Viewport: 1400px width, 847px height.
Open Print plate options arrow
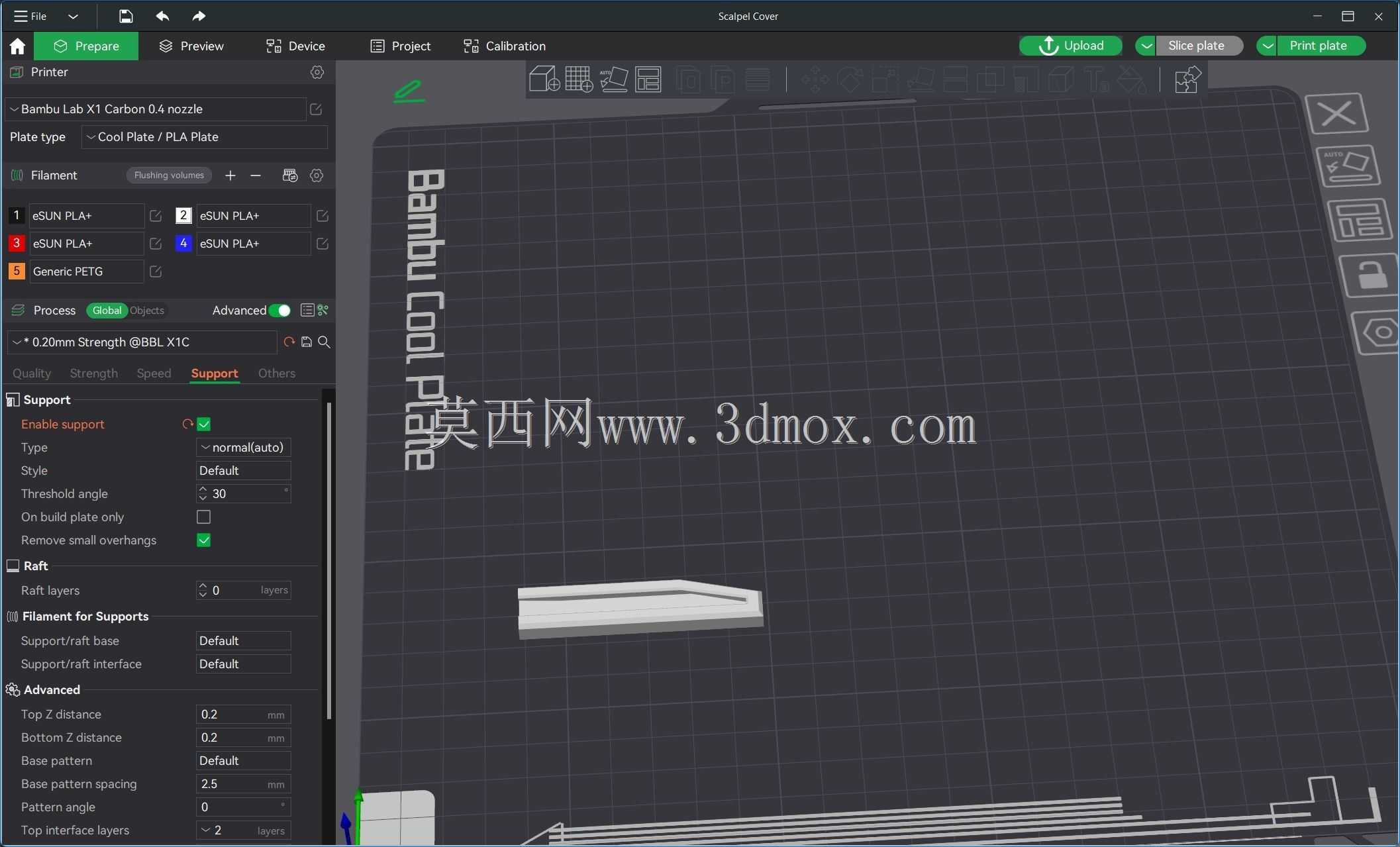(1267, 46)
